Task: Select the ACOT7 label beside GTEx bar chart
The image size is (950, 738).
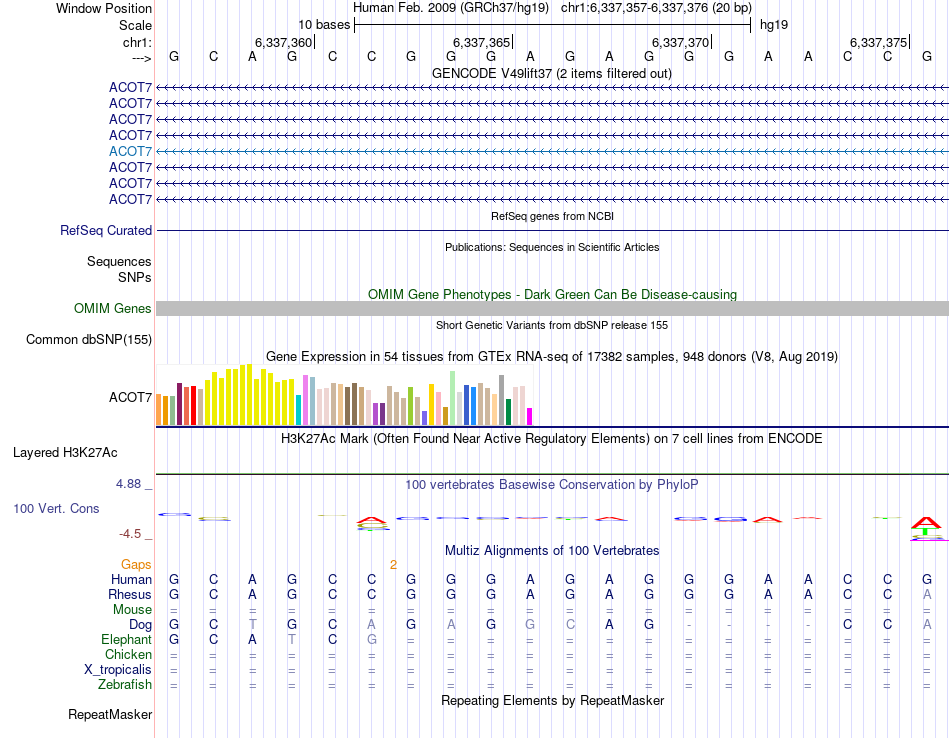Action: (130, 397)
